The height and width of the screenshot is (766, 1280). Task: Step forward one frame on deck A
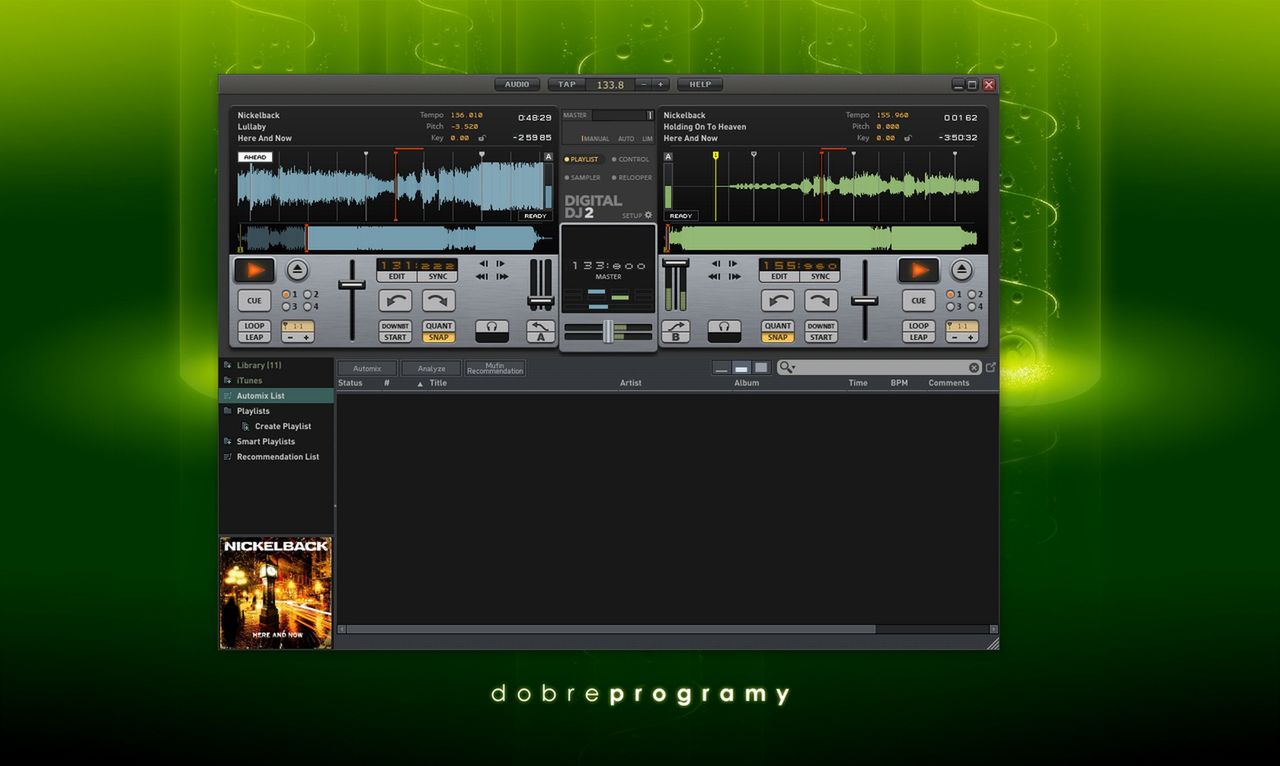500,264
